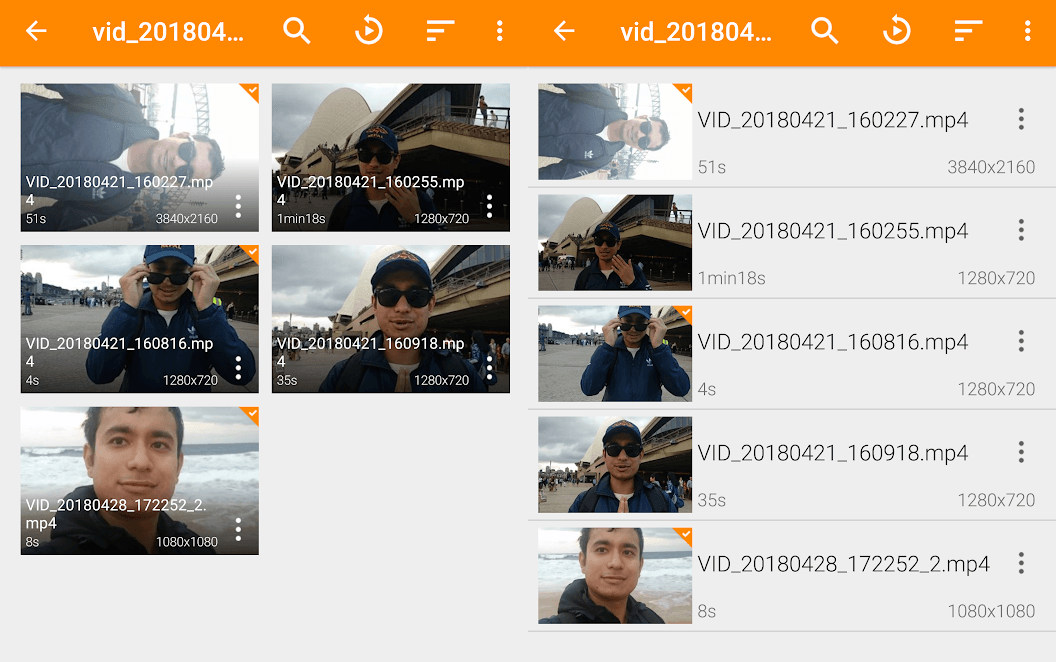
Task: Click the back arrow in list view panel
Action: pyautogui.click(x=565, y=31)
